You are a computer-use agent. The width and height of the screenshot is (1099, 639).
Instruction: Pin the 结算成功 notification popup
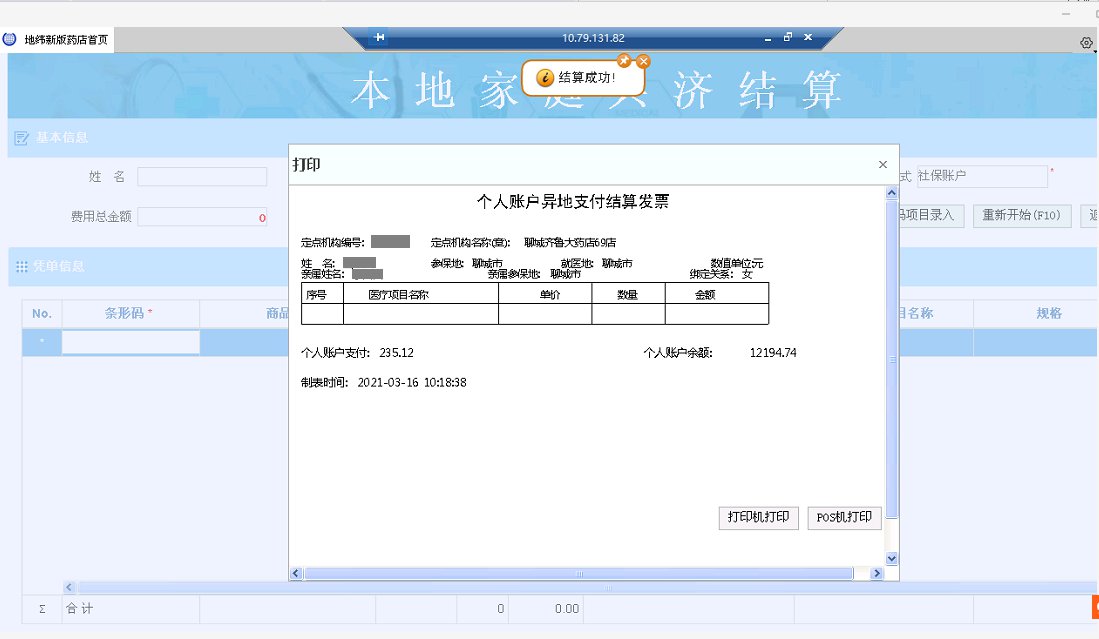pos(624,60)
